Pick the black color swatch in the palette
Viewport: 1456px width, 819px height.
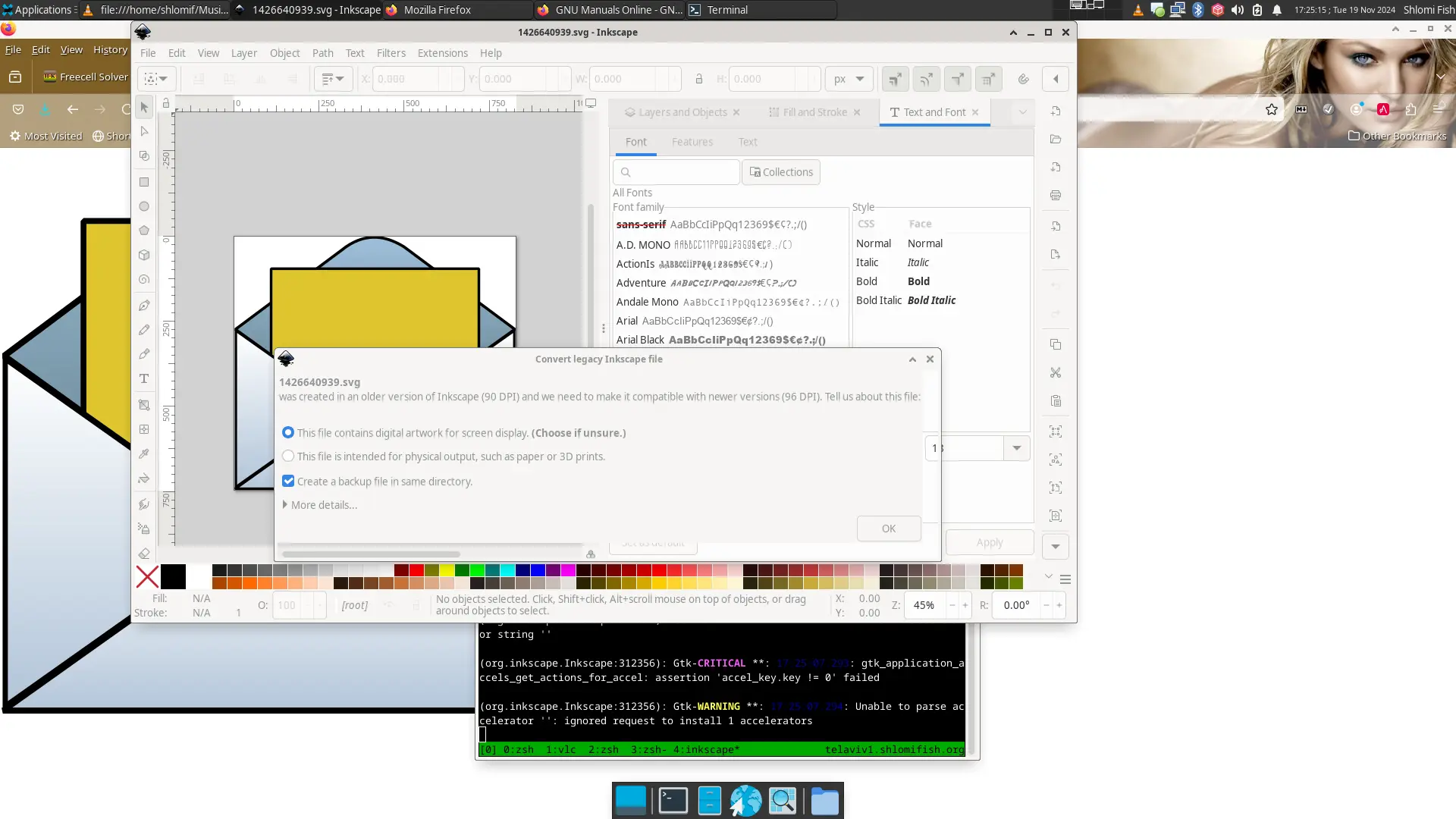(173, 577)
